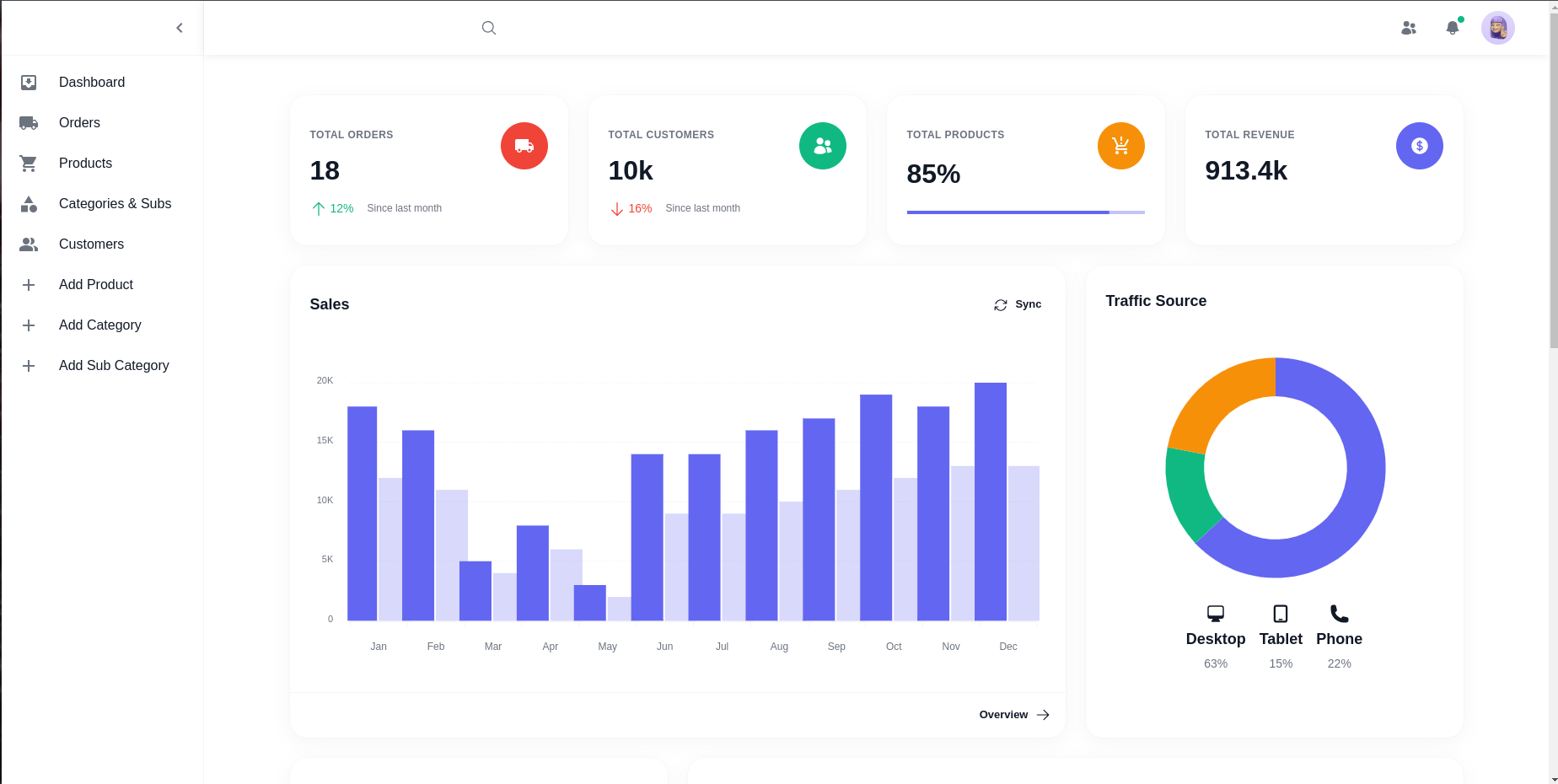This screenshot has width=1558, height=784.
Task: Open the user profile avatar
Action: (x=1497, y=28)
